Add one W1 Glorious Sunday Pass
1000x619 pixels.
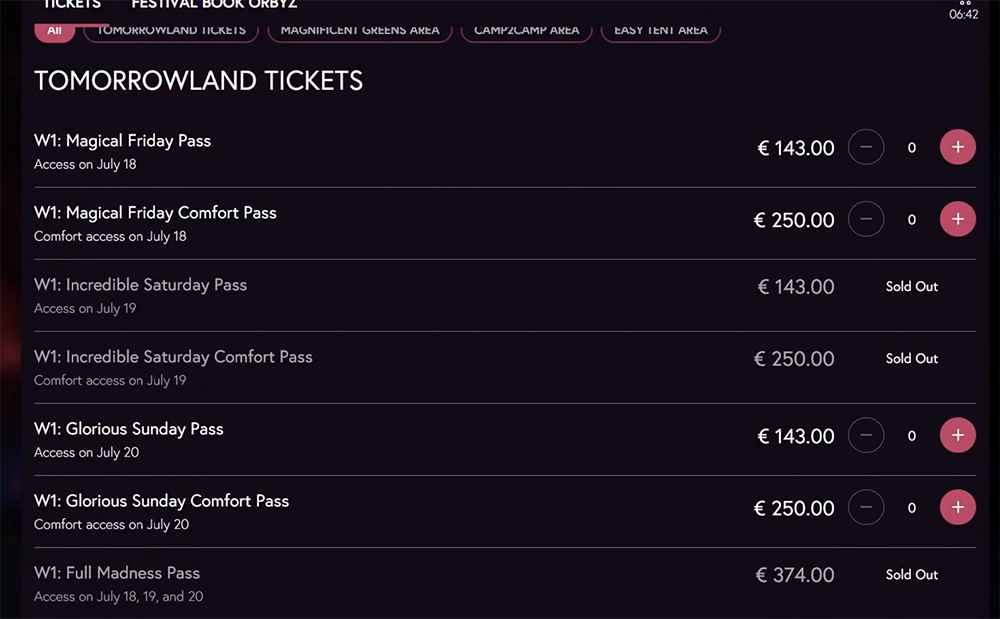pyautogui.click(x=957, y=435)
